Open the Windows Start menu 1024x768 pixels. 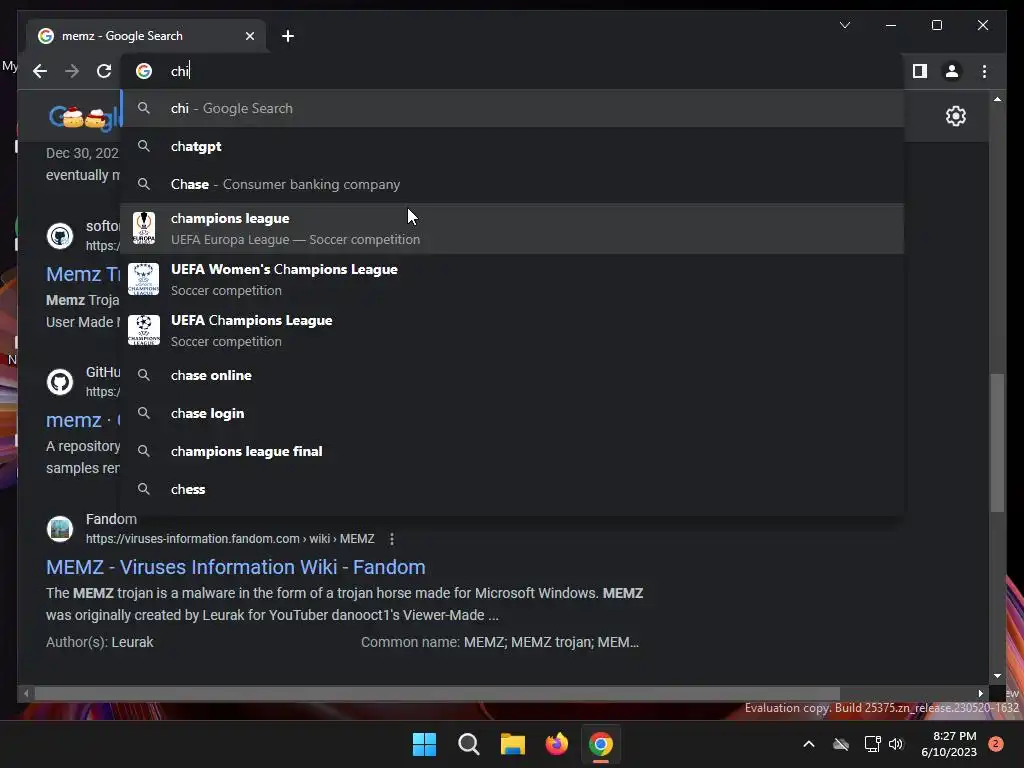coord(424,744)
